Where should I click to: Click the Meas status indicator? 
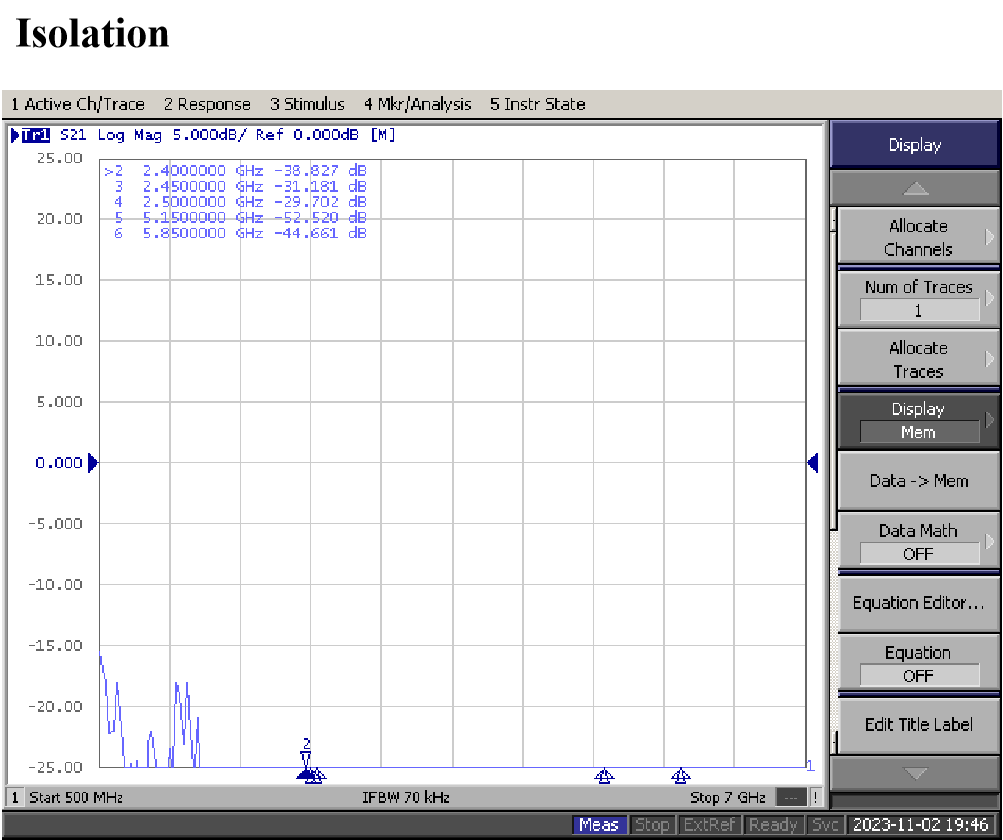[599, 825]
